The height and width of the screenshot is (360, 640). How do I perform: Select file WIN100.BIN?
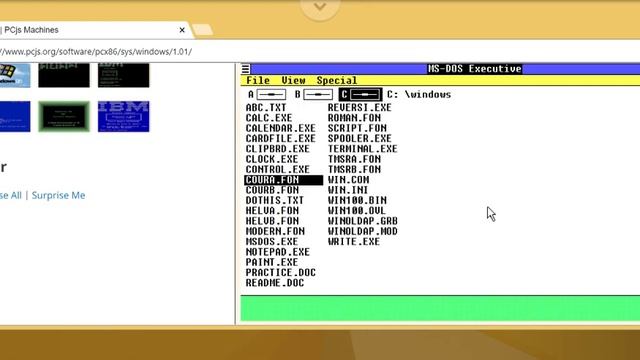[357, 200]
